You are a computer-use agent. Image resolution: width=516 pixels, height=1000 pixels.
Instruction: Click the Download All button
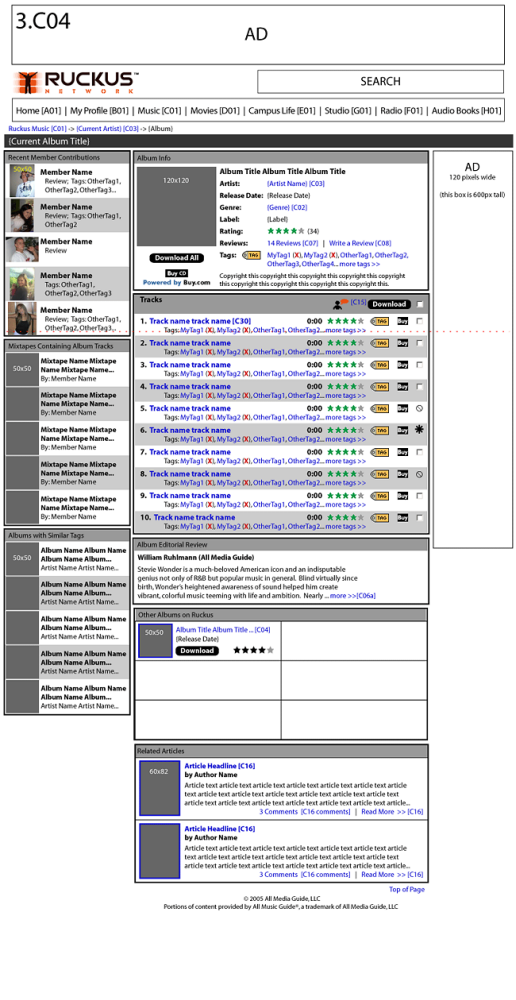point(177,258)
